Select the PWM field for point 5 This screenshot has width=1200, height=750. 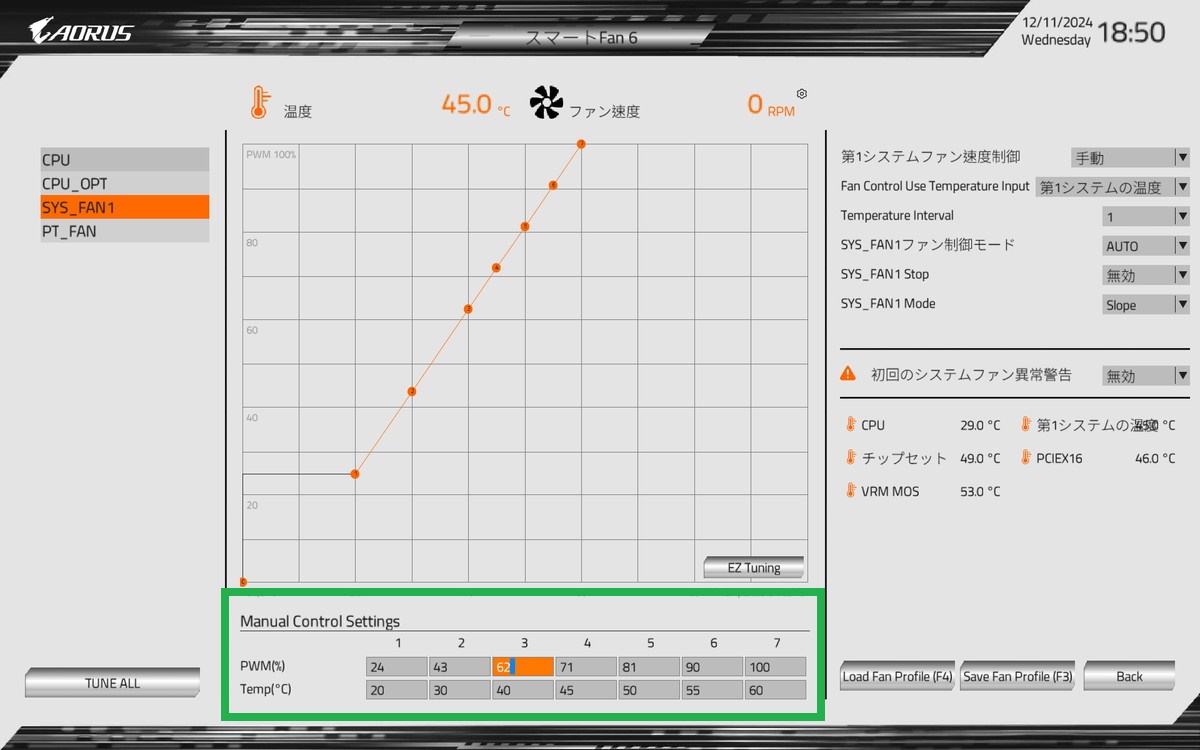649,666
